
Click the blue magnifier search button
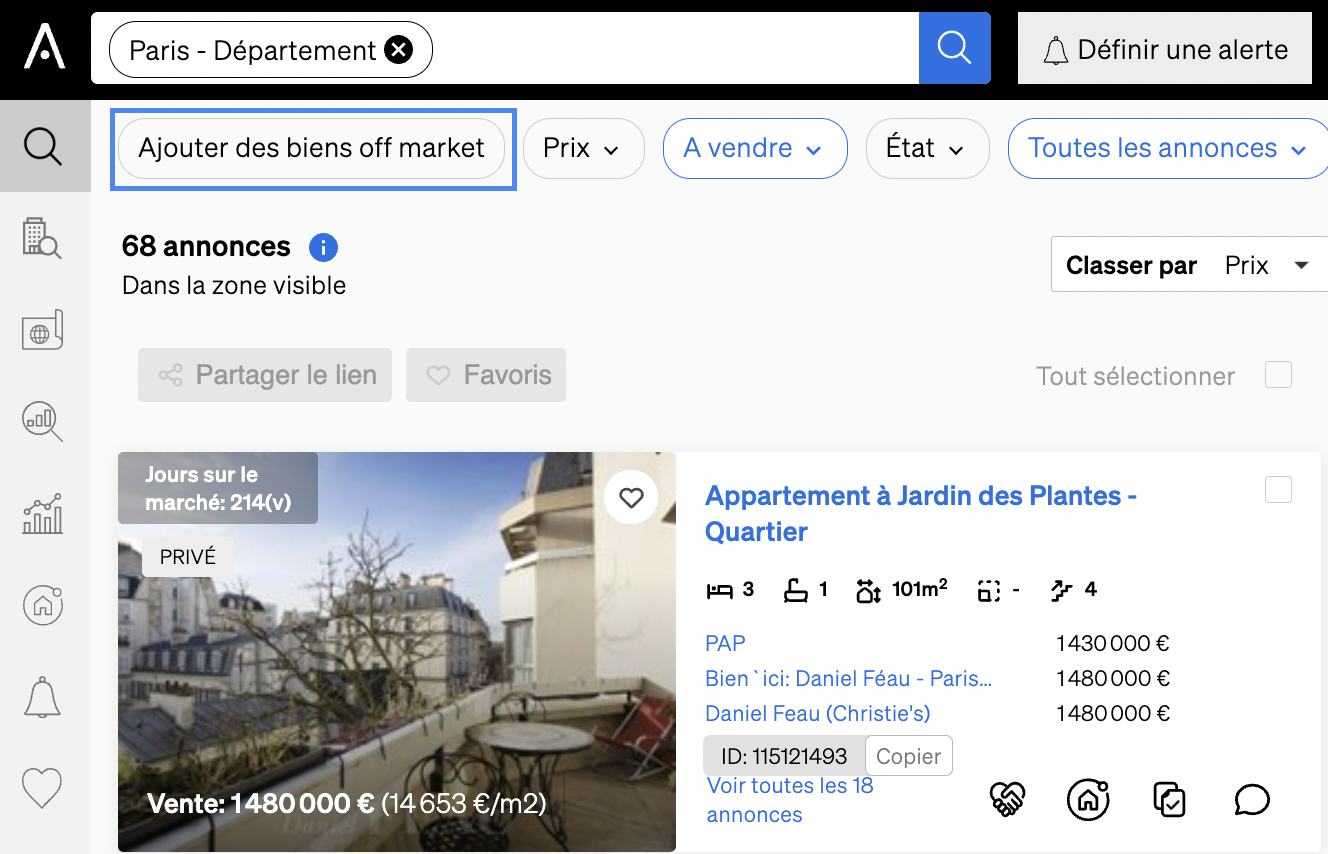point(954,48)
